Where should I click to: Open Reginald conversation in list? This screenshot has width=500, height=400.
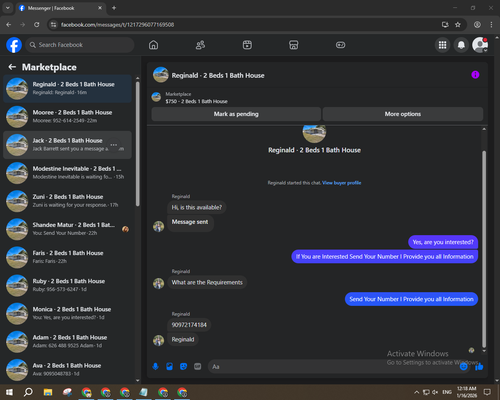pos(67,89)
